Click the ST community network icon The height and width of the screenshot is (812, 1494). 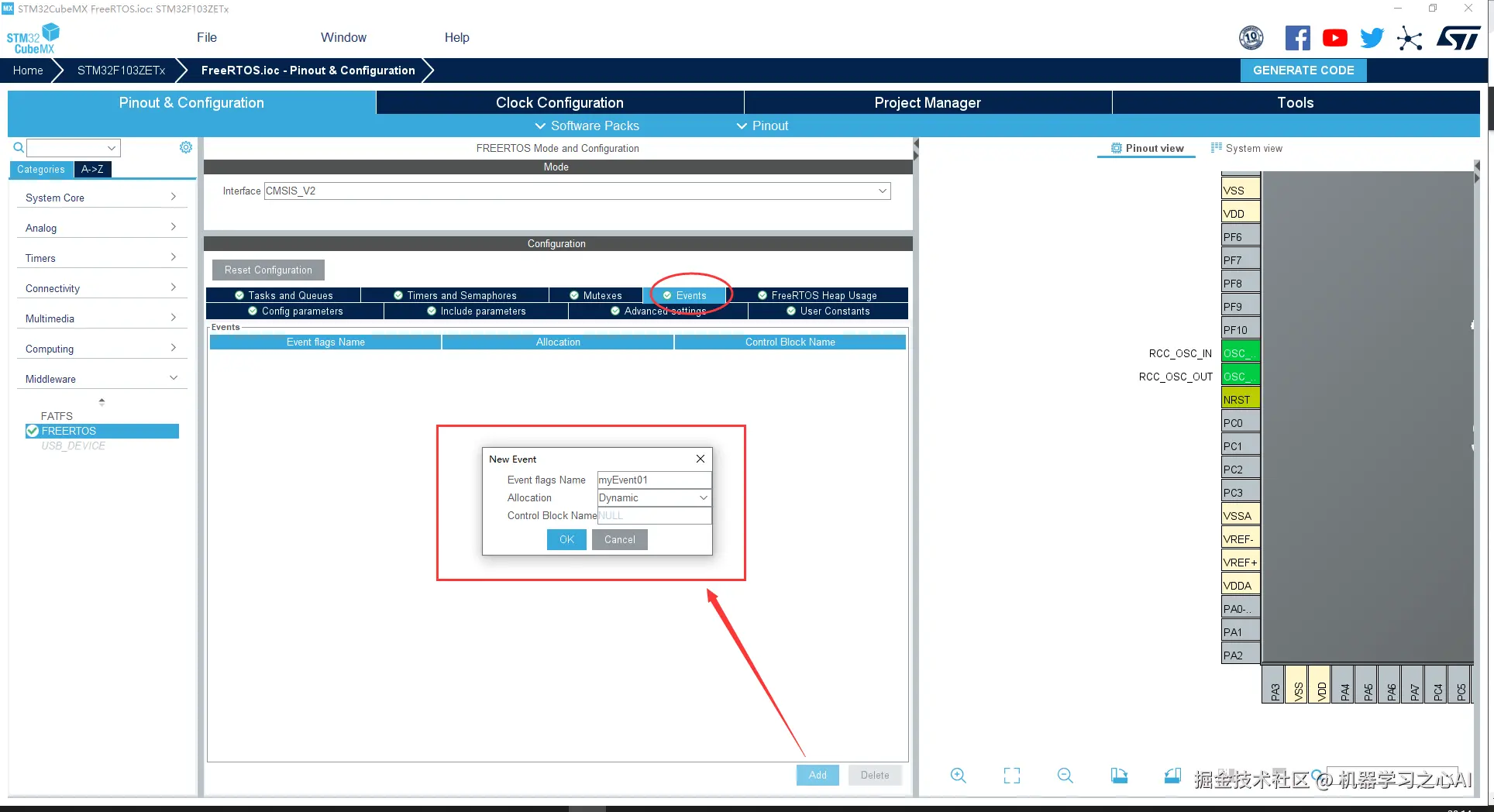1410,38
